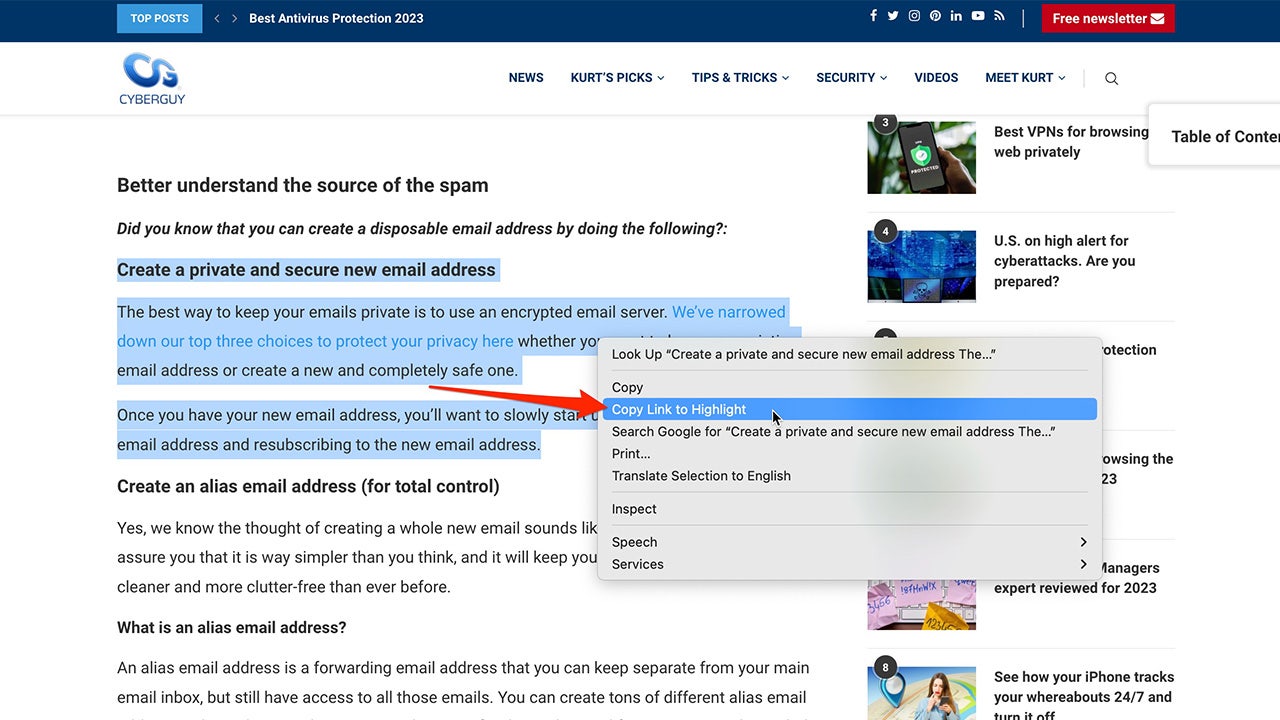Screen dimensions: 1280x720
Task: Show previous top post arrow
Action: pos(217,18)
